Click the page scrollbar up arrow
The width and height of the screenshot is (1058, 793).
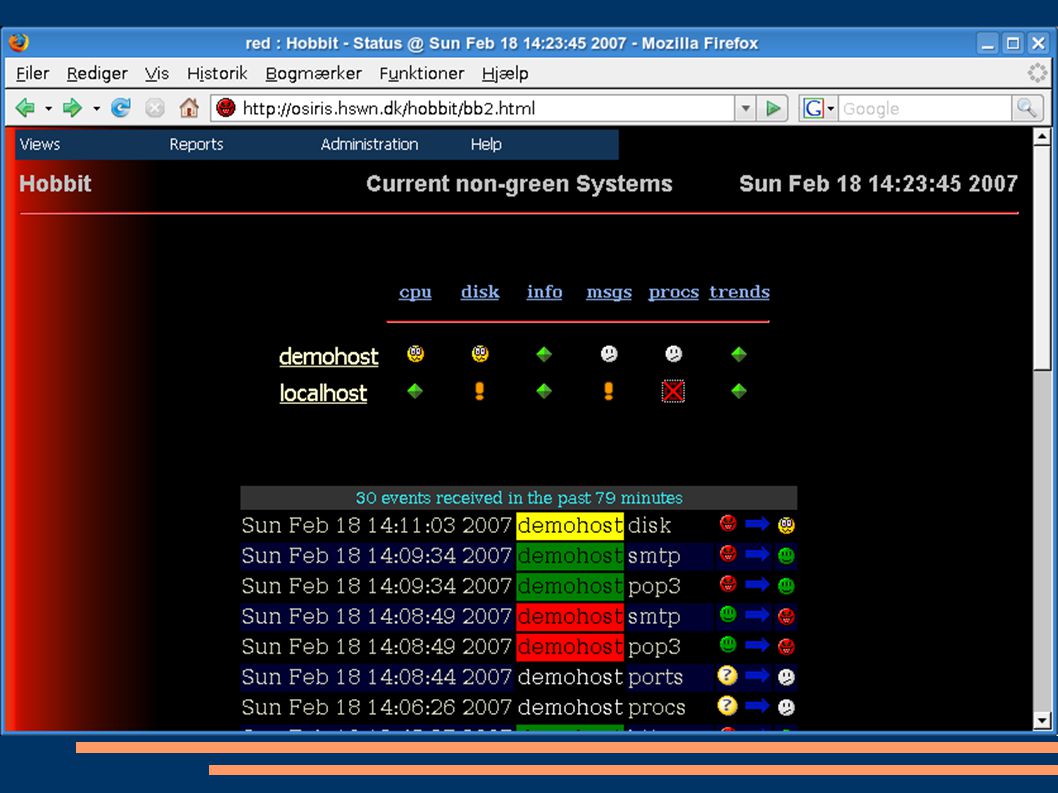[1042, 137]
